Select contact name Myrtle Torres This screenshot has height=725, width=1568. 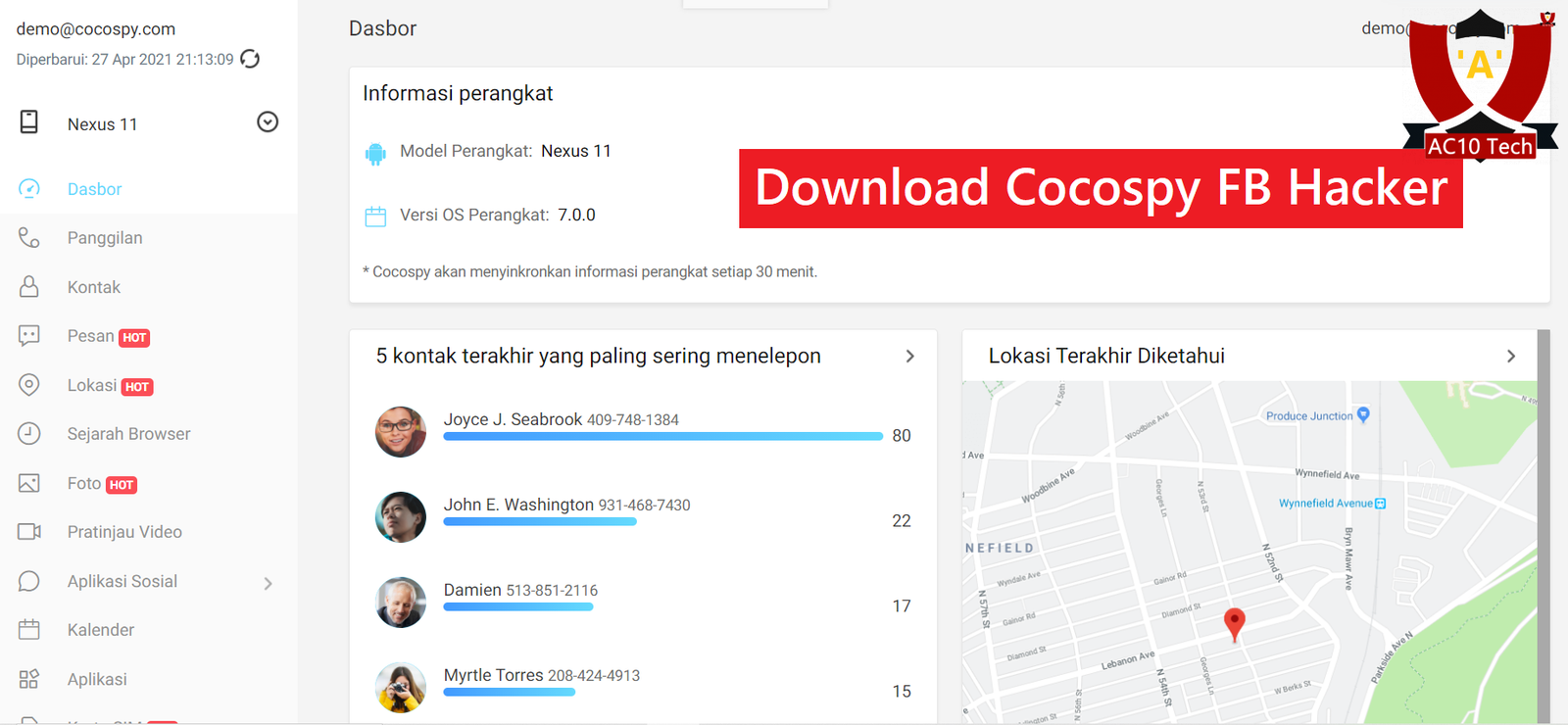[493, 675]
